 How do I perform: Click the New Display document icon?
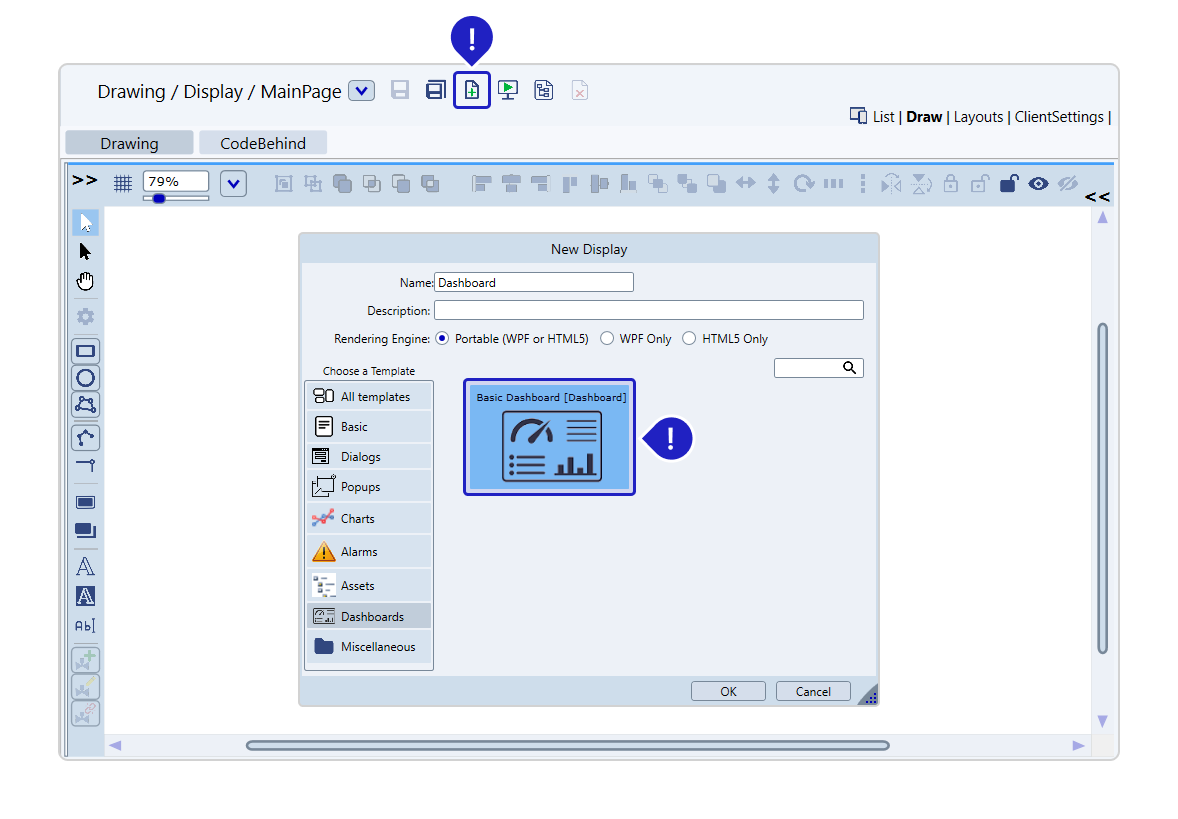[x=472, y=91]
